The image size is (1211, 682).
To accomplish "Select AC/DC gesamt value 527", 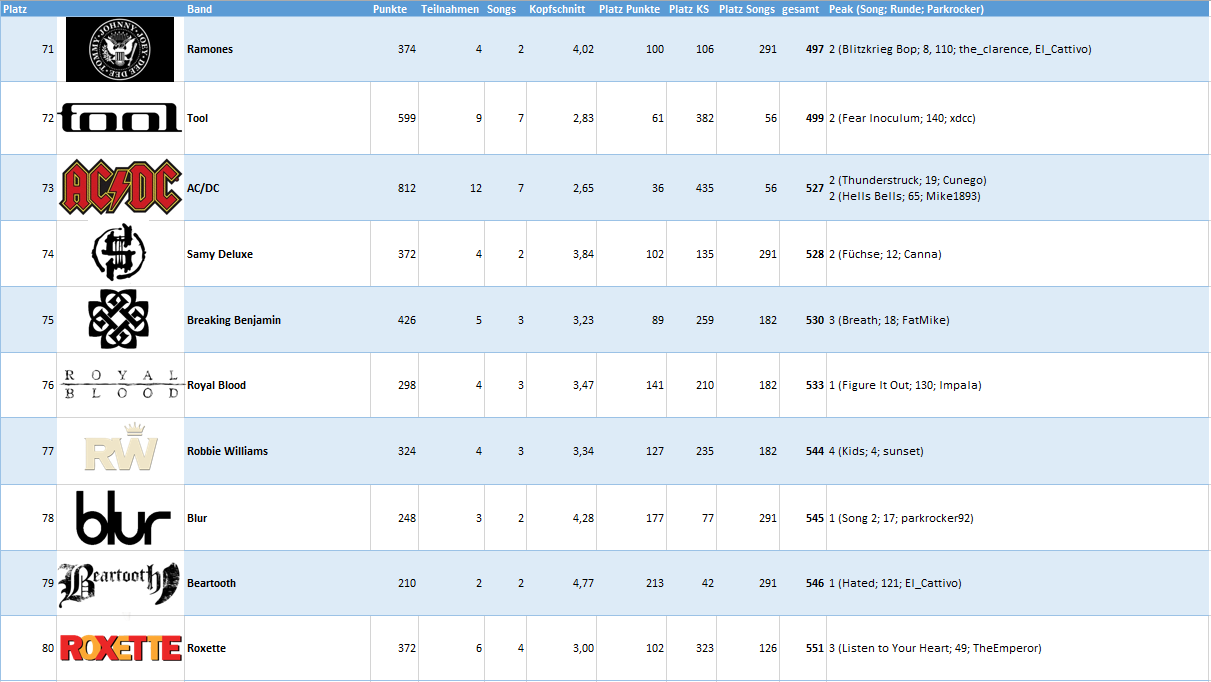I will click(x=814, y=188).
